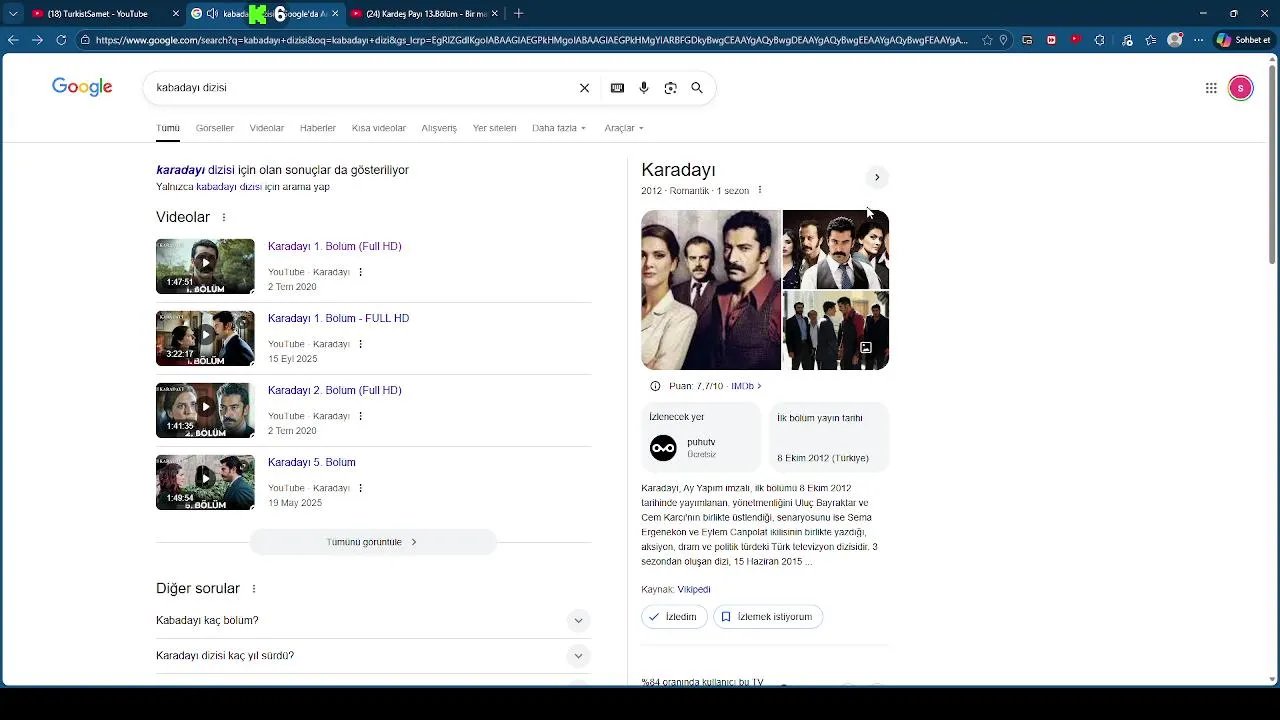Click the Google logo

(82, 87)
